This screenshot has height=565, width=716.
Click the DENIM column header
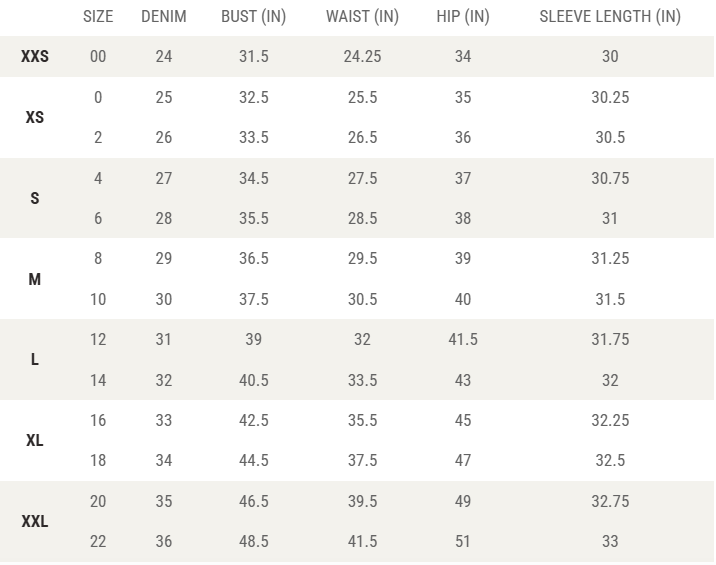point(163,16)
